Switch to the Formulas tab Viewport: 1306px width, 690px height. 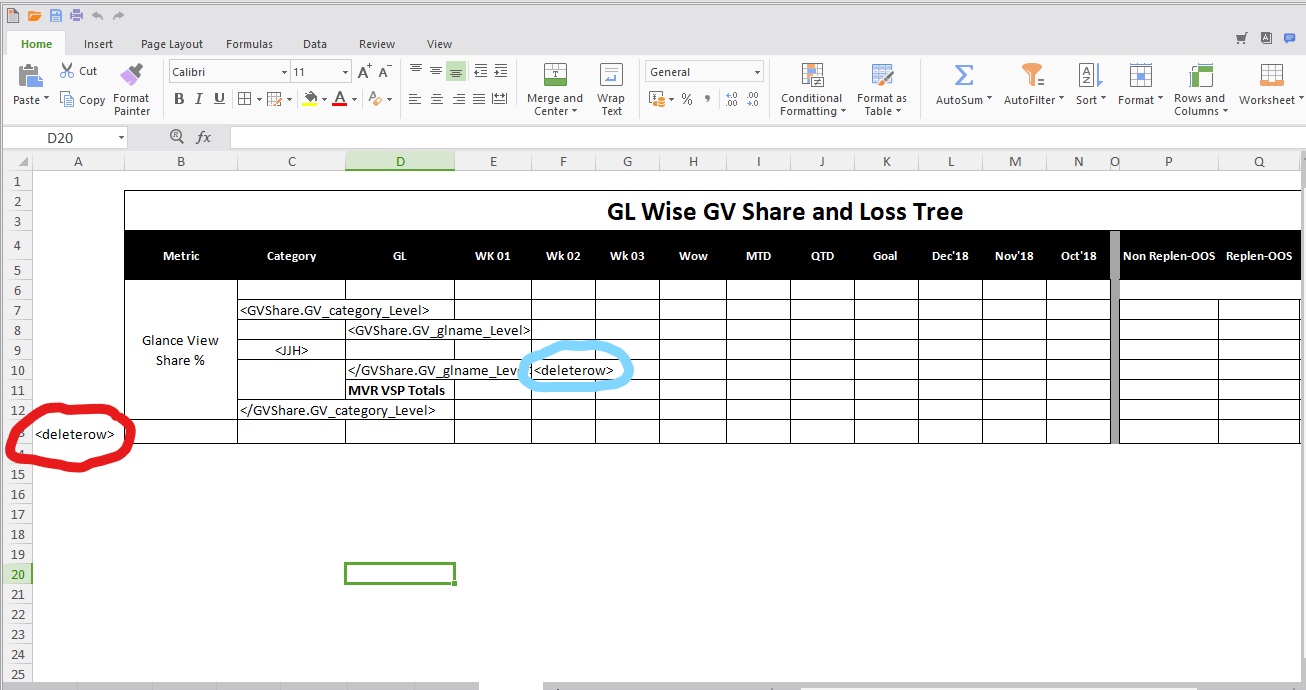point(249,44)
